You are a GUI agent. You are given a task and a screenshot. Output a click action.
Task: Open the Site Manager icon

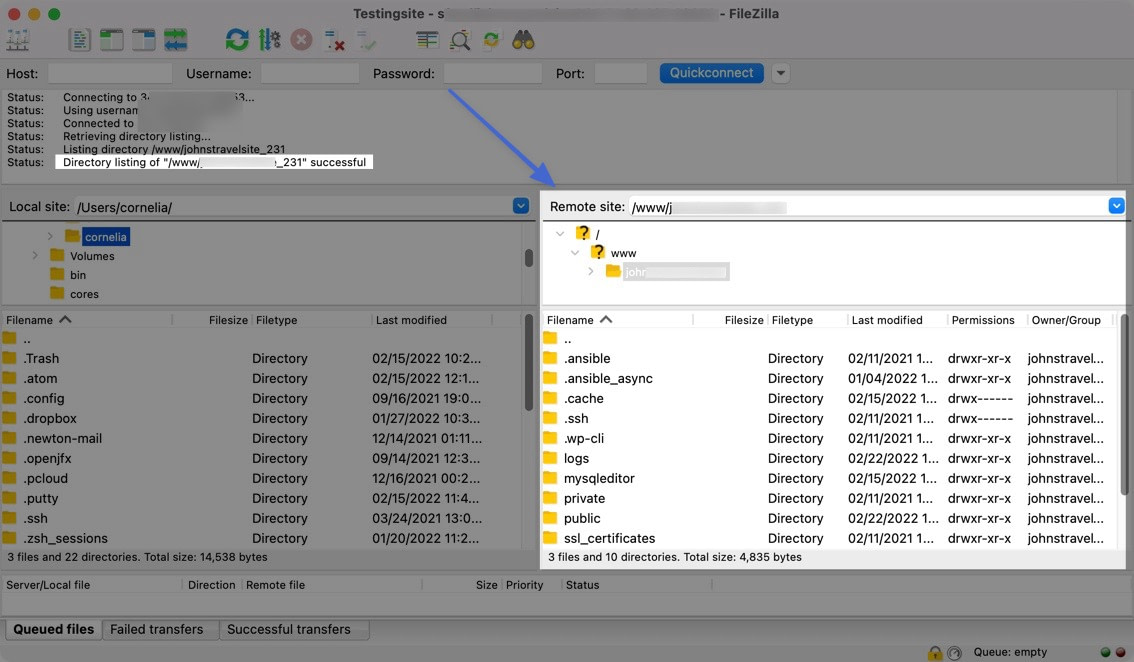[x=18, y=40]
